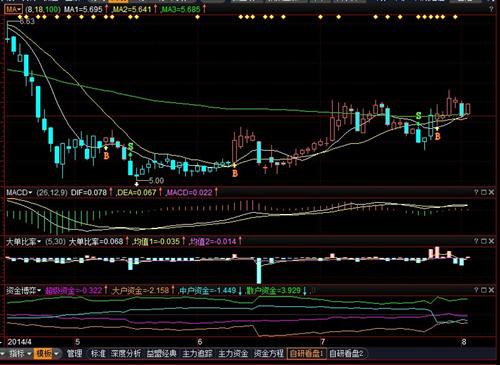Click the MA3=5.685 value
Screen dimensions: 500x365
(x=181, y=9)
